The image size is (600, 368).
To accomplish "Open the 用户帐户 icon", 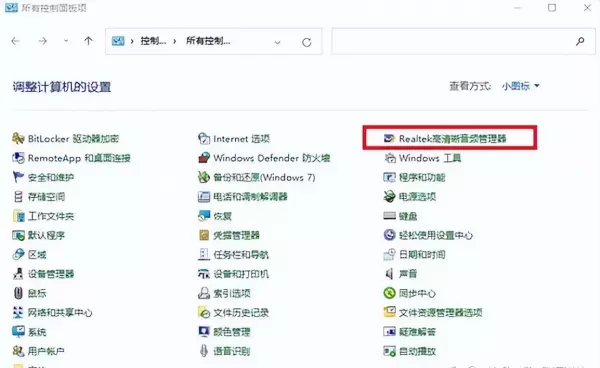I will click(18, 351).
